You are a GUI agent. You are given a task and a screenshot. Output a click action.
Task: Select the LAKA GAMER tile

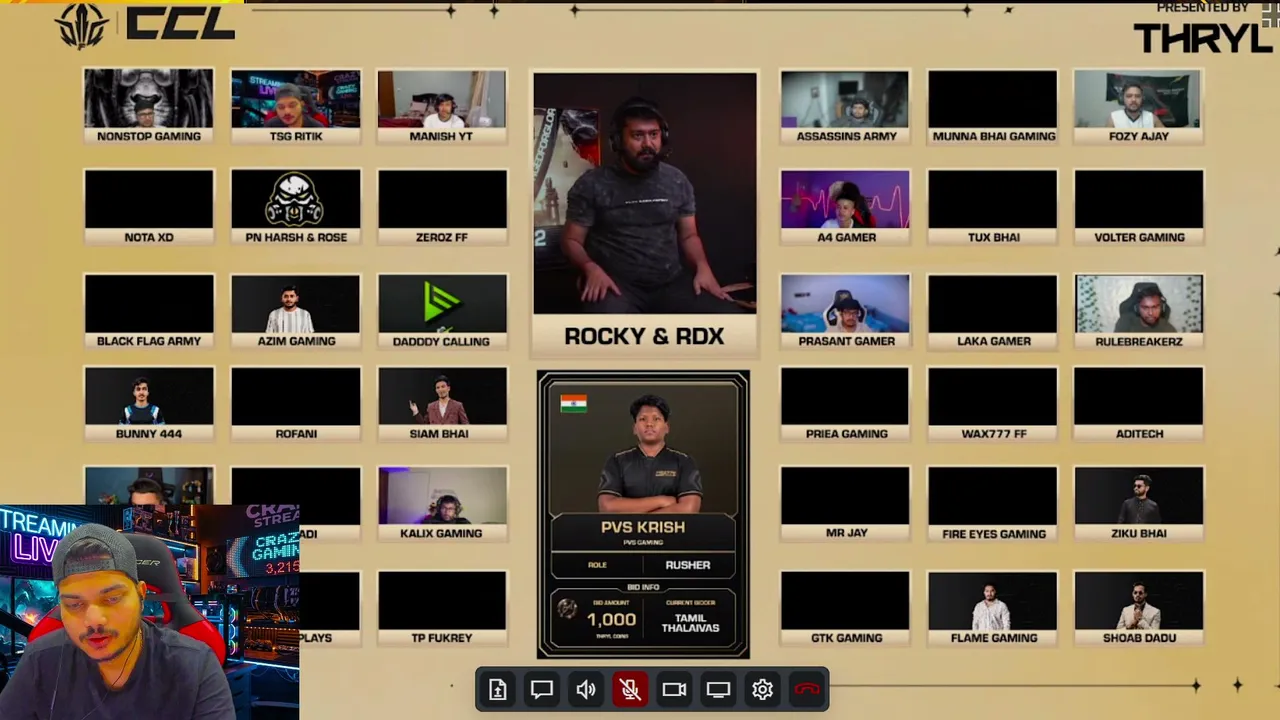point(993,311)
